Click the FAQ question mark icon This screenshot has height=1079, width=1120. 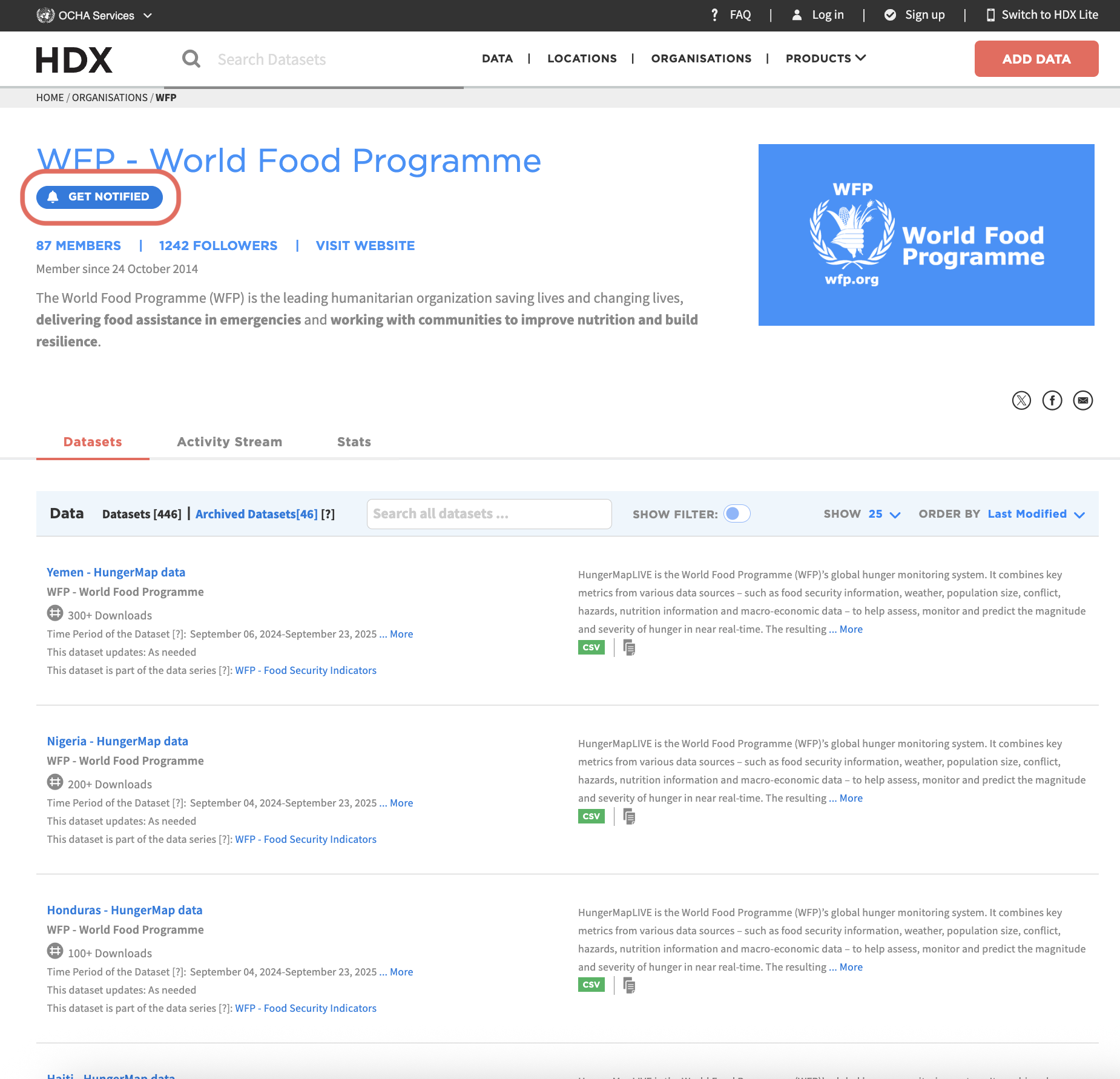click(x=715, y=15)
